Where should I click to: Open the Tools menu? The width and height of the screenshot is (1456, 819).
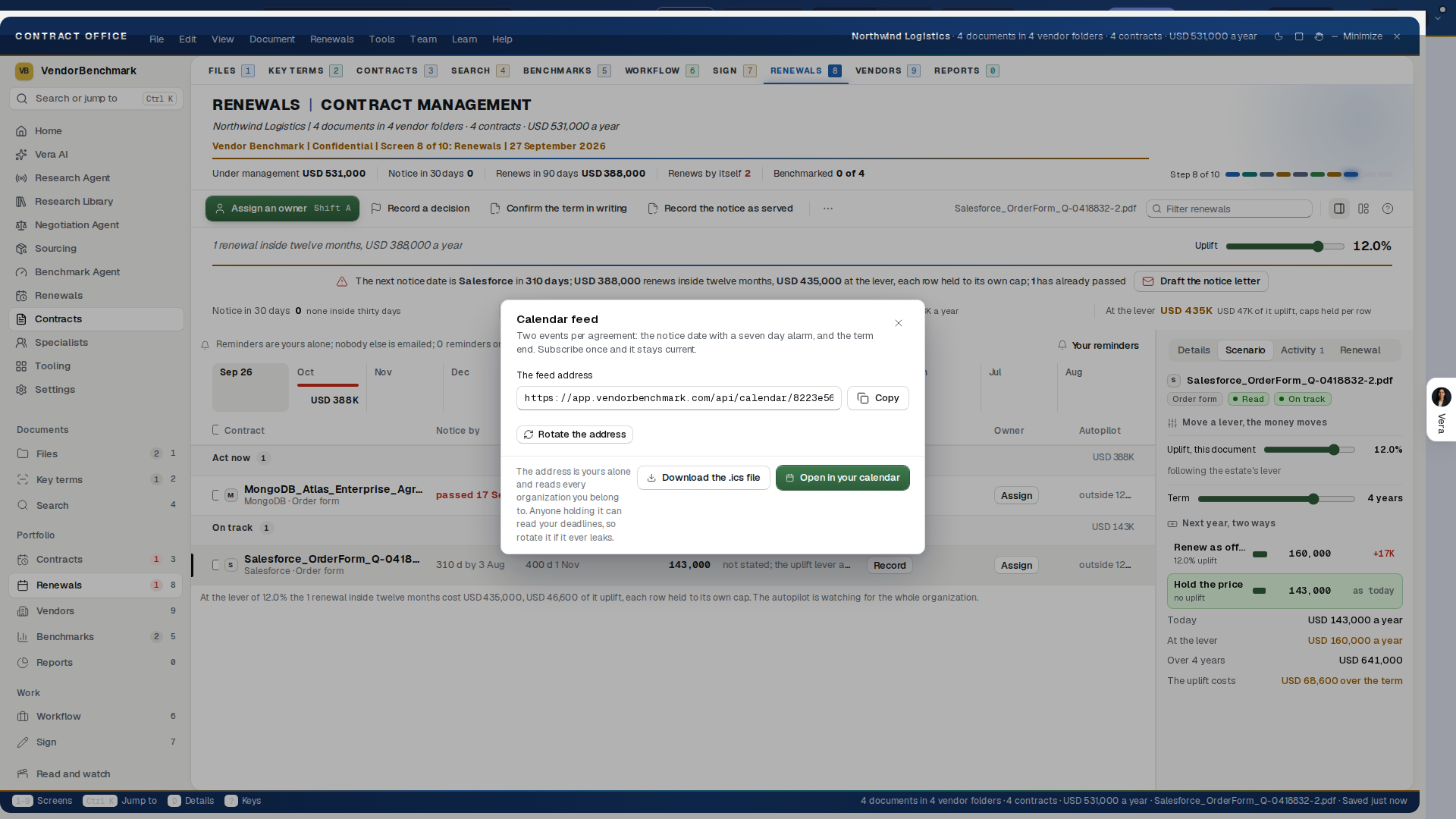[381, 39]
